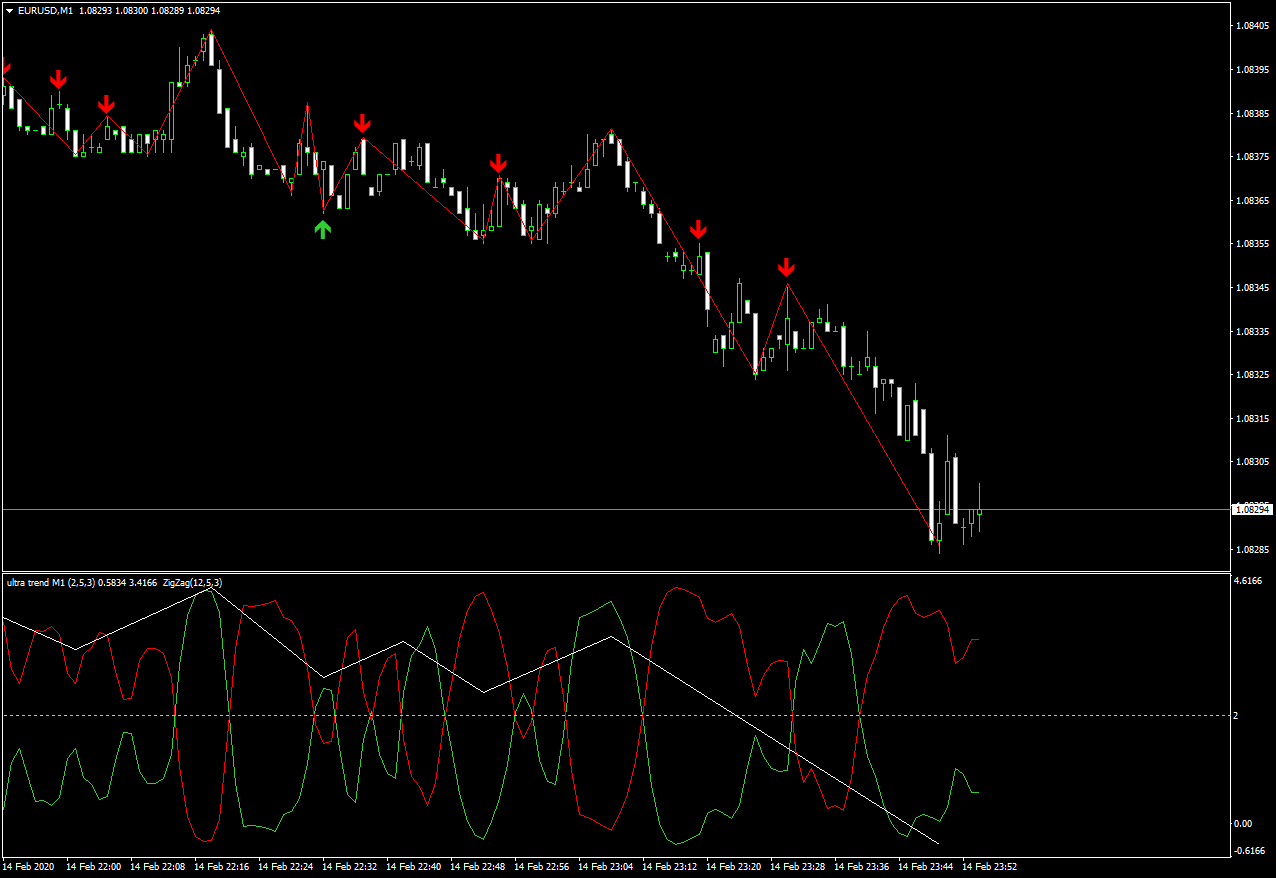Select the red down arrow just before 22:00
The height and width of the screenshot is (878, 1276).
59,79
